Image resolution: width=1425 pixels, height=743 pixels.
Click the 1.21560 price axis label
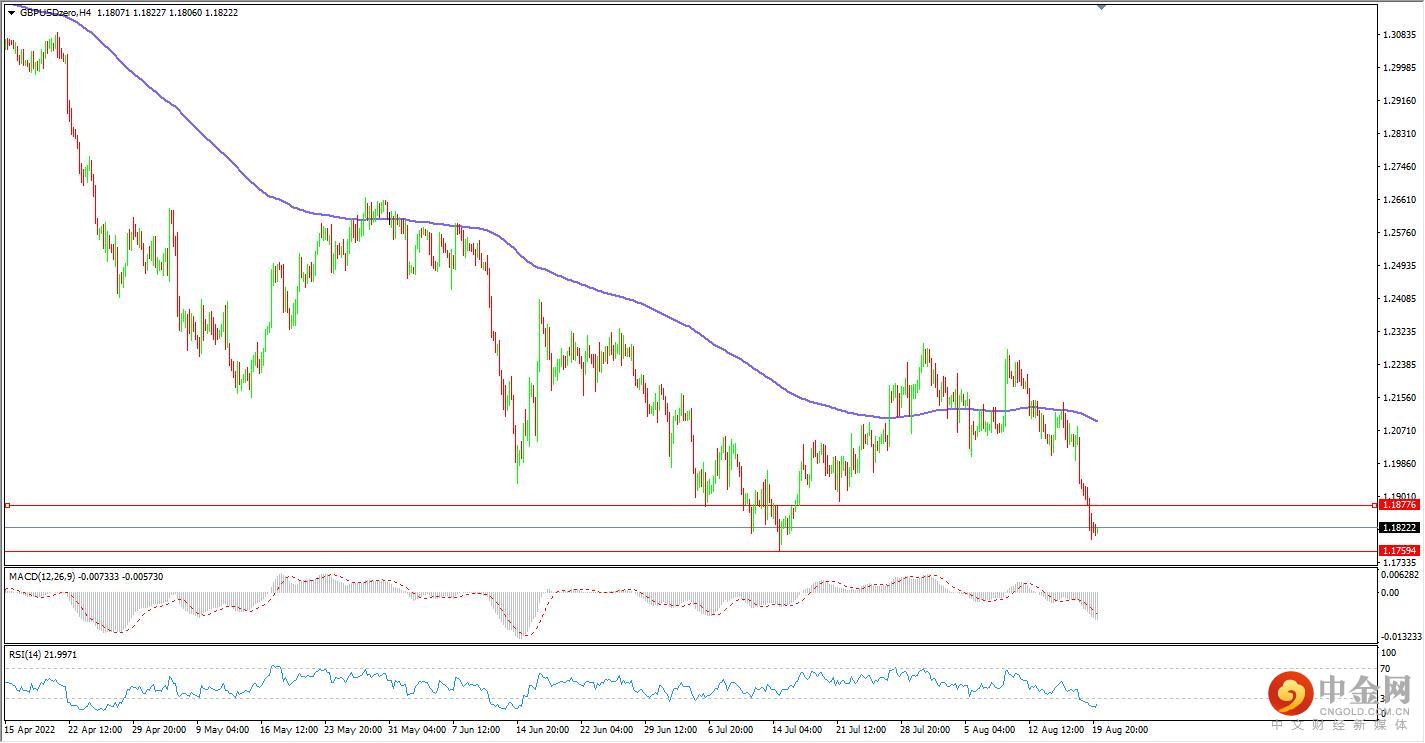point(1400,398)
